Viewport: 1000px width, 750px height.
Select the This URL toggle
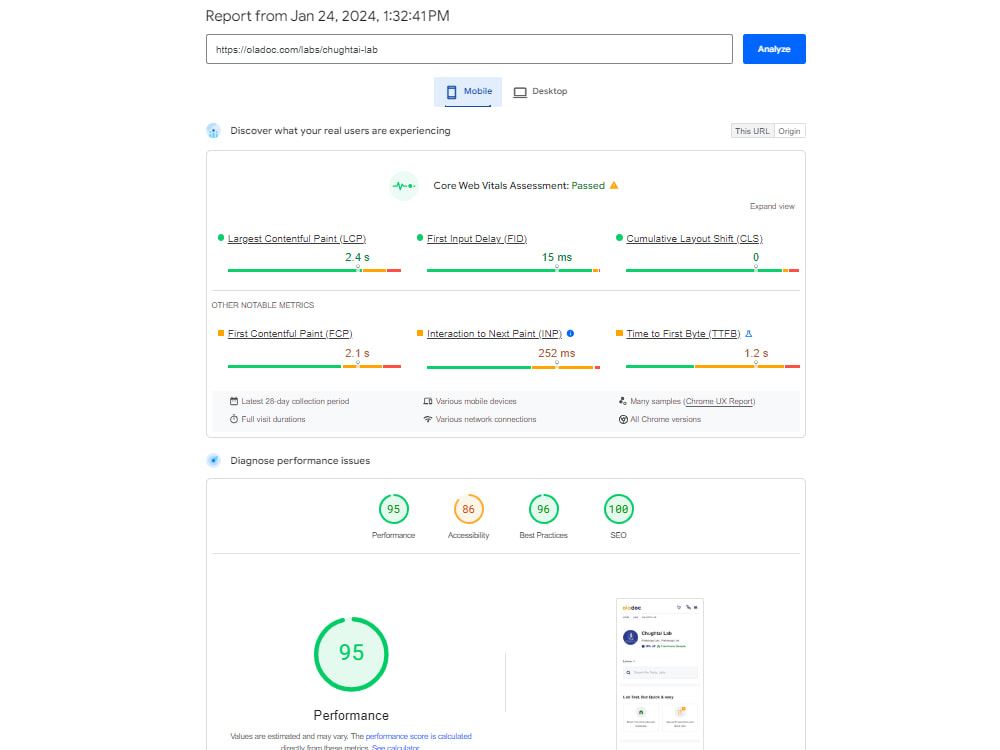coord(752,131)
